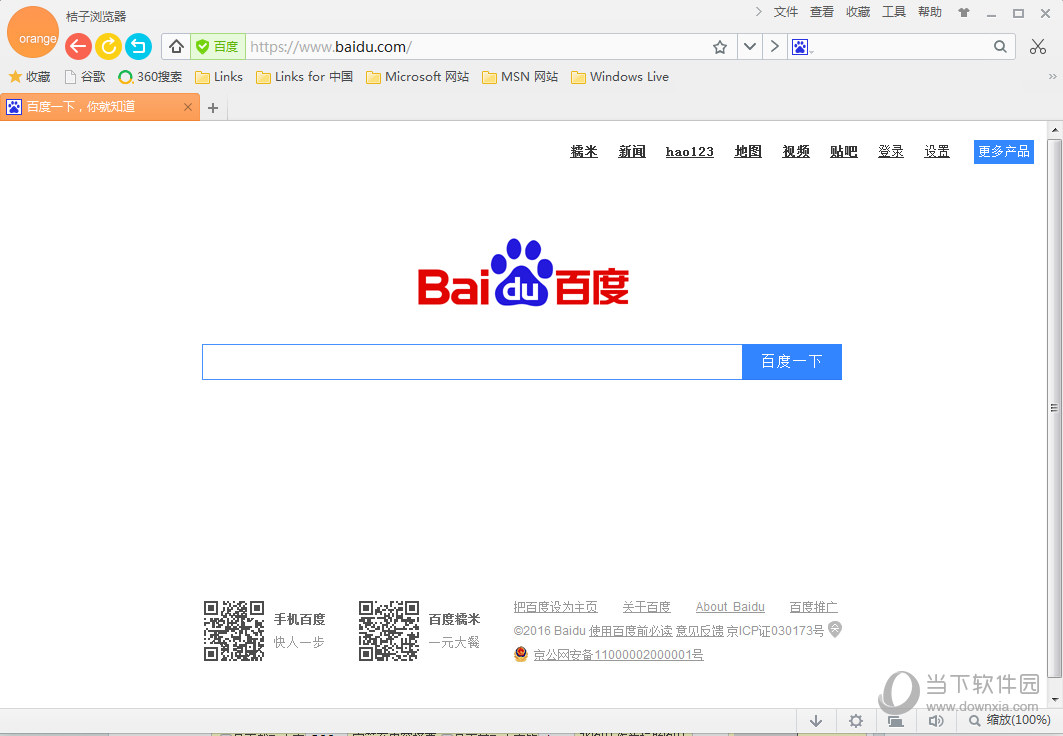Click the orange browser logo button
The image size is (1063, 736).
[33, 32]
